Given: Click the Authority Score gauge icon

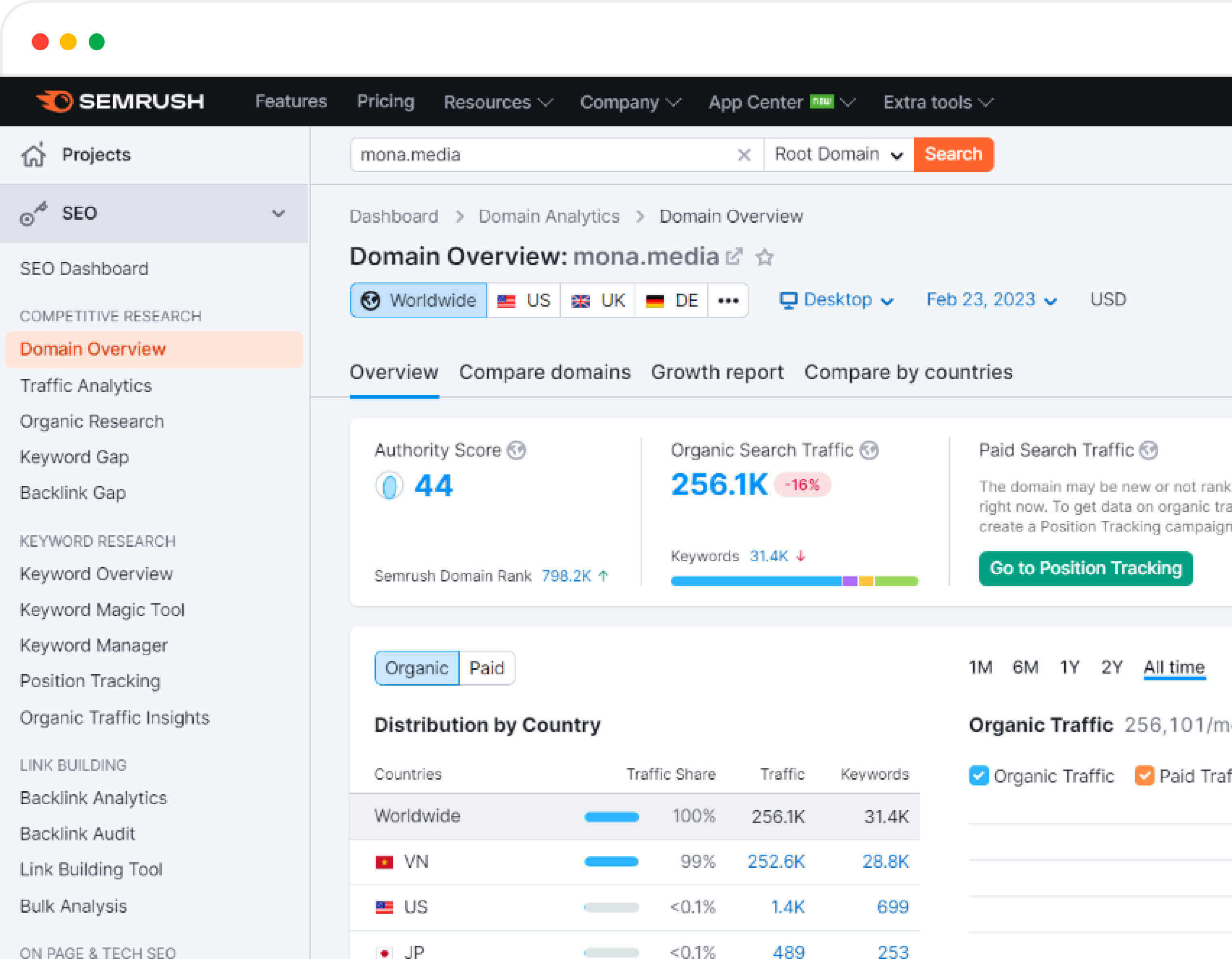Looking at the screenshot, I should pos(389,485).
